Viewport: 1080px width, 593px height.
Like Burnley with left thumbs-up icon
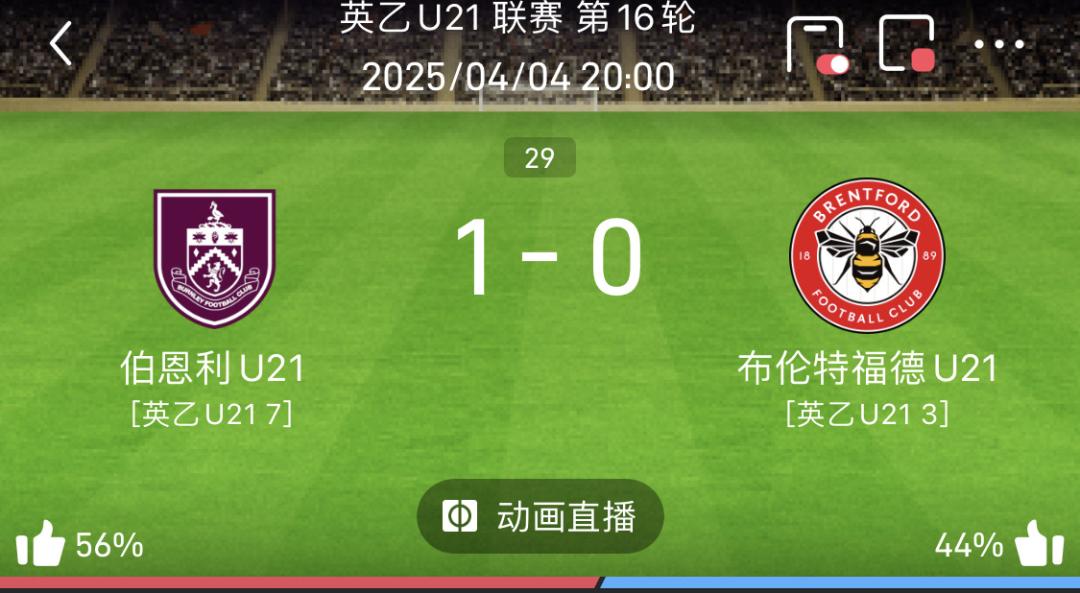pyautogui.click(x=40, y=543)
